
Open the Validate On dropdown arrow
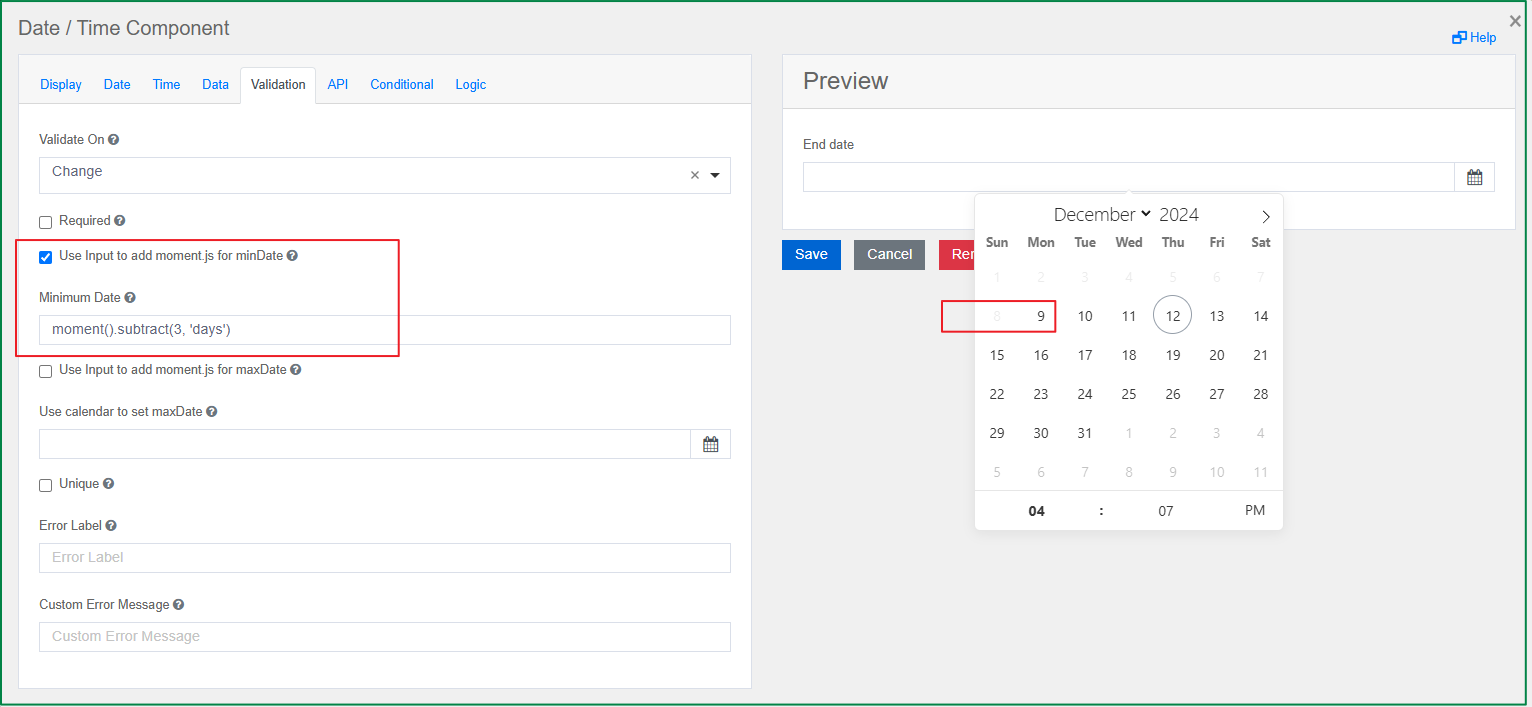pyautogui.click(x=715, y=175)
